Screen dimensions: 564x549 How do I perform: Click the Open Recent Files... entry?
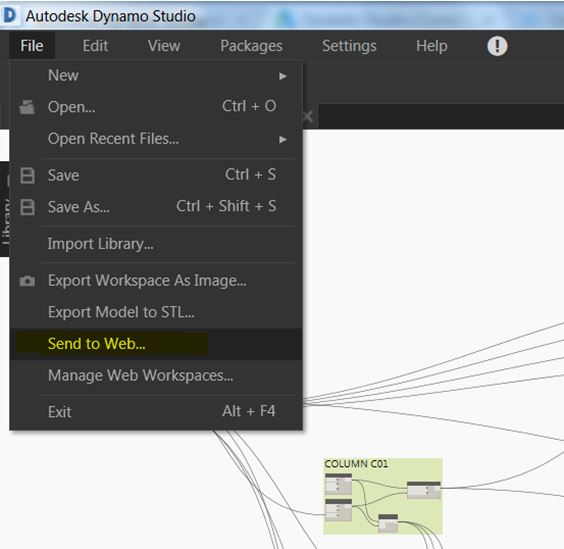pyautogui.click(x=156, y=139)
